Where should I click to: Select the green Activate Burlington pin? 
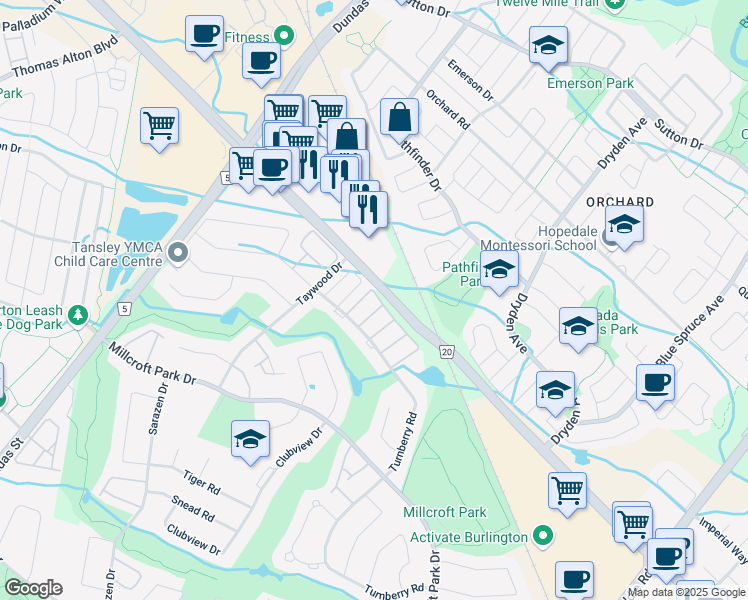click(x=542, y=536)
